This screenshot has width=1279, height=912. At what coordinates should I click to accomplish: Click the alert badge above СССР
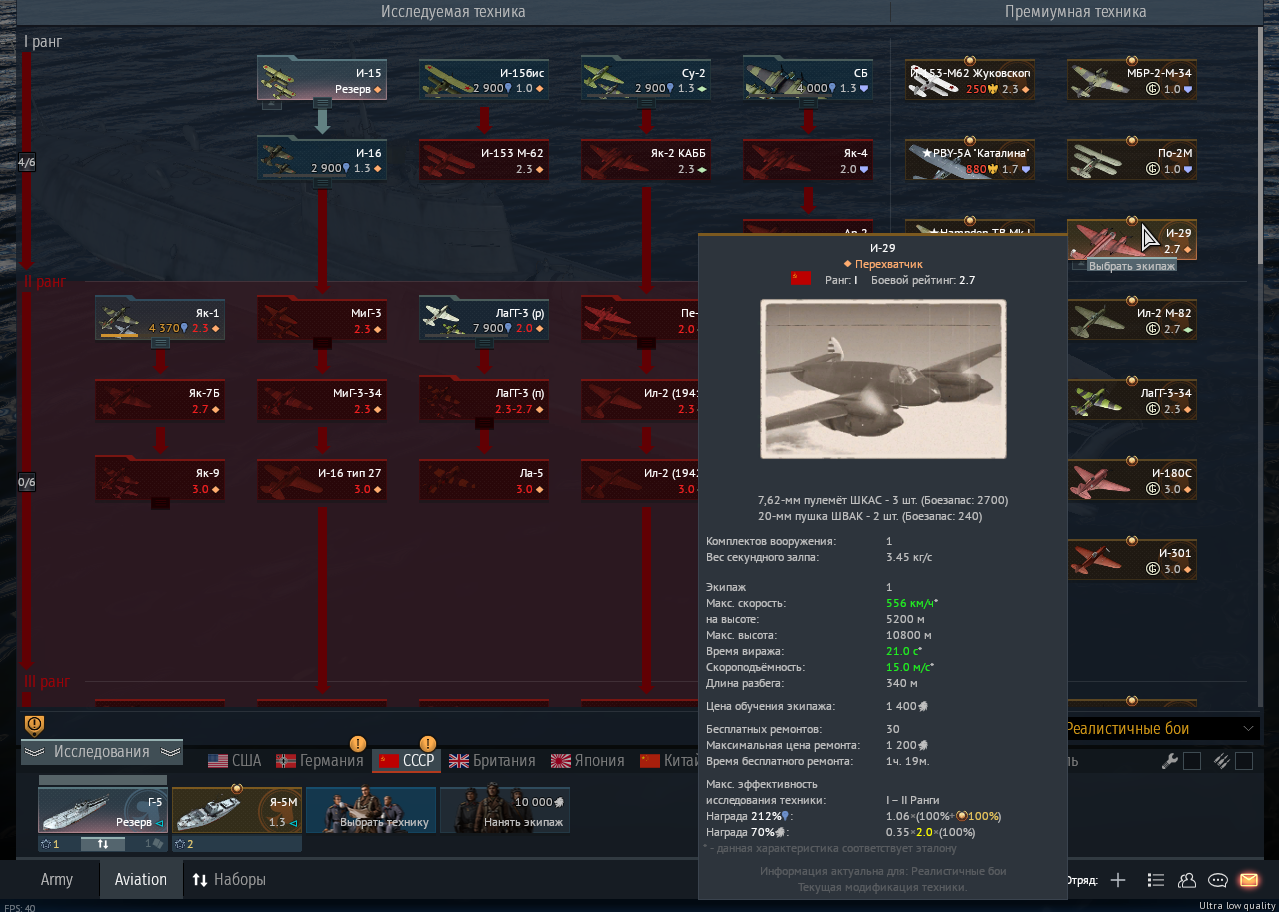[428, 743]
